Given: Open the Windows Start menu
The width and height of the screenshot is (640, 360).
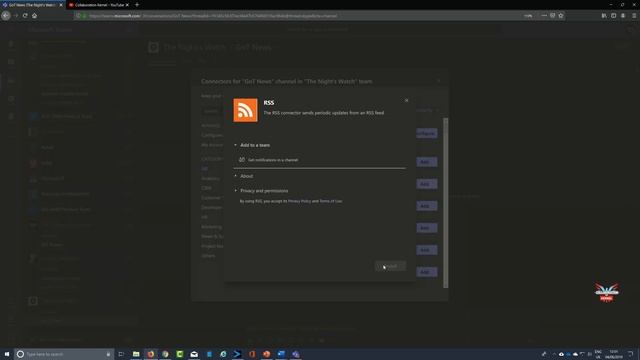Looking at the screenshot, I should (7, 354).
